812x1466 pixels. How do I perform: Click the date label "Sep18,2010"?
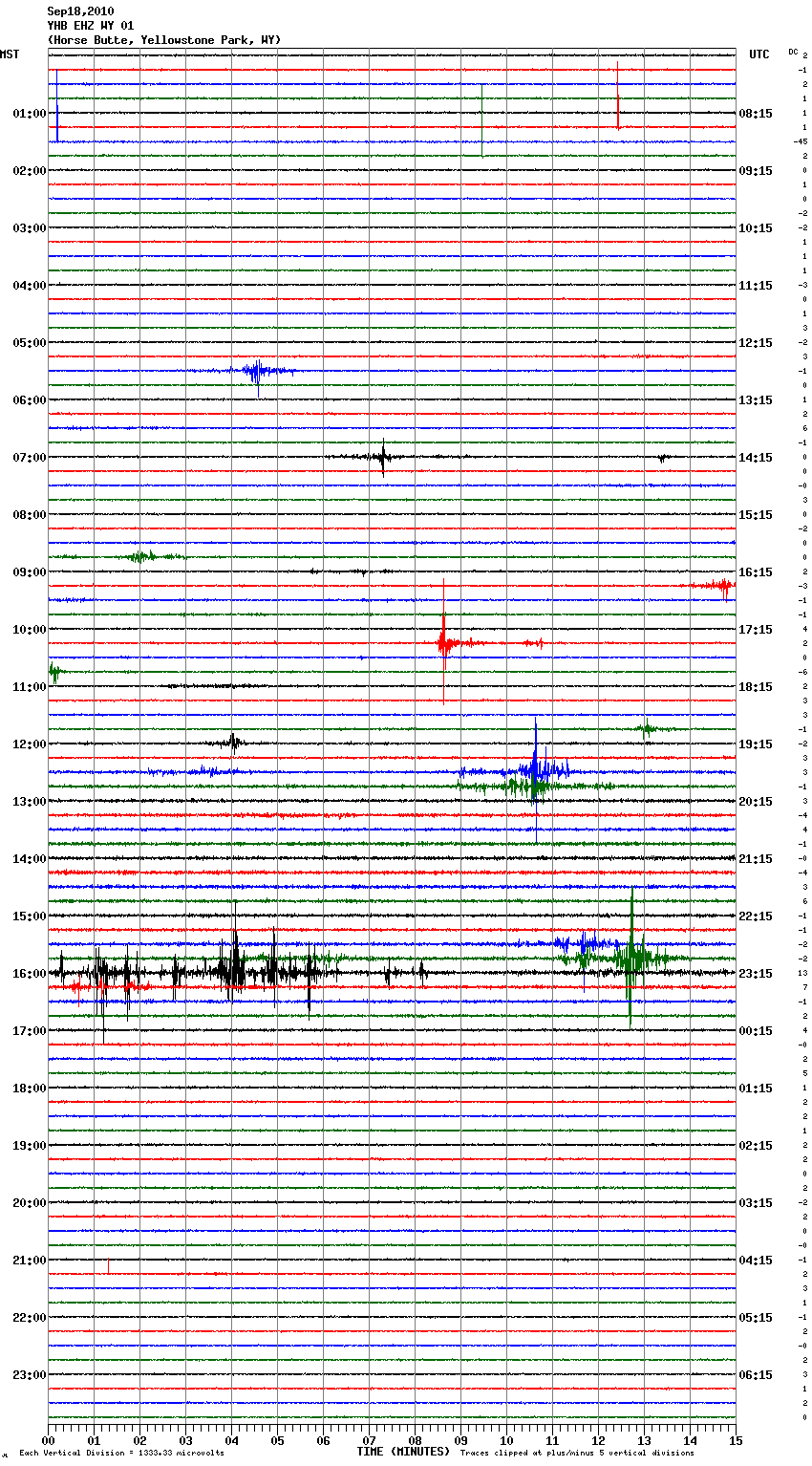(80, 11)
